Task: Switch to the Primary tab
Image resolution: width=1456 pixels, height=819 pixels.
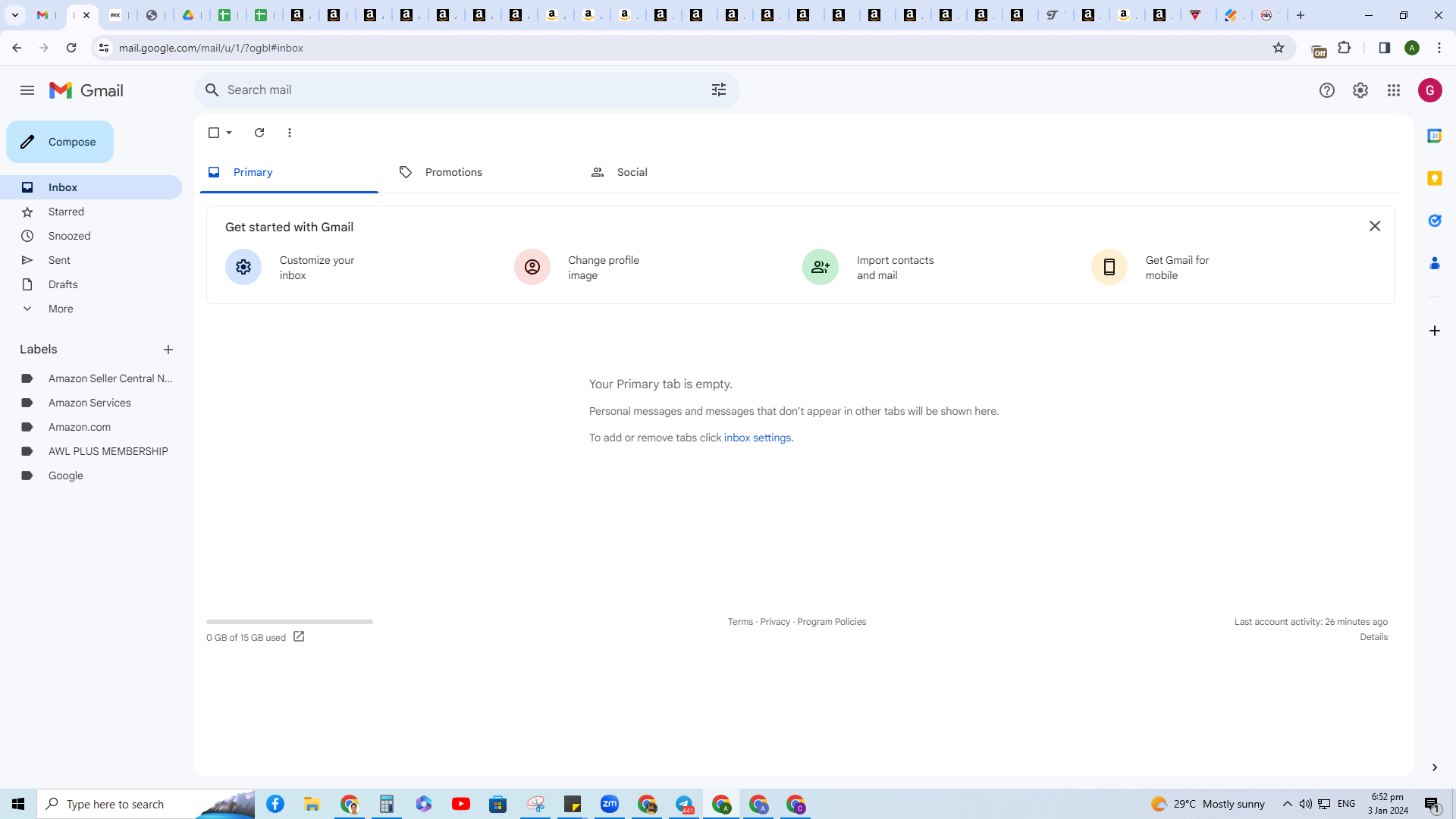Action: pyautogui.click(x=289, y=172)
